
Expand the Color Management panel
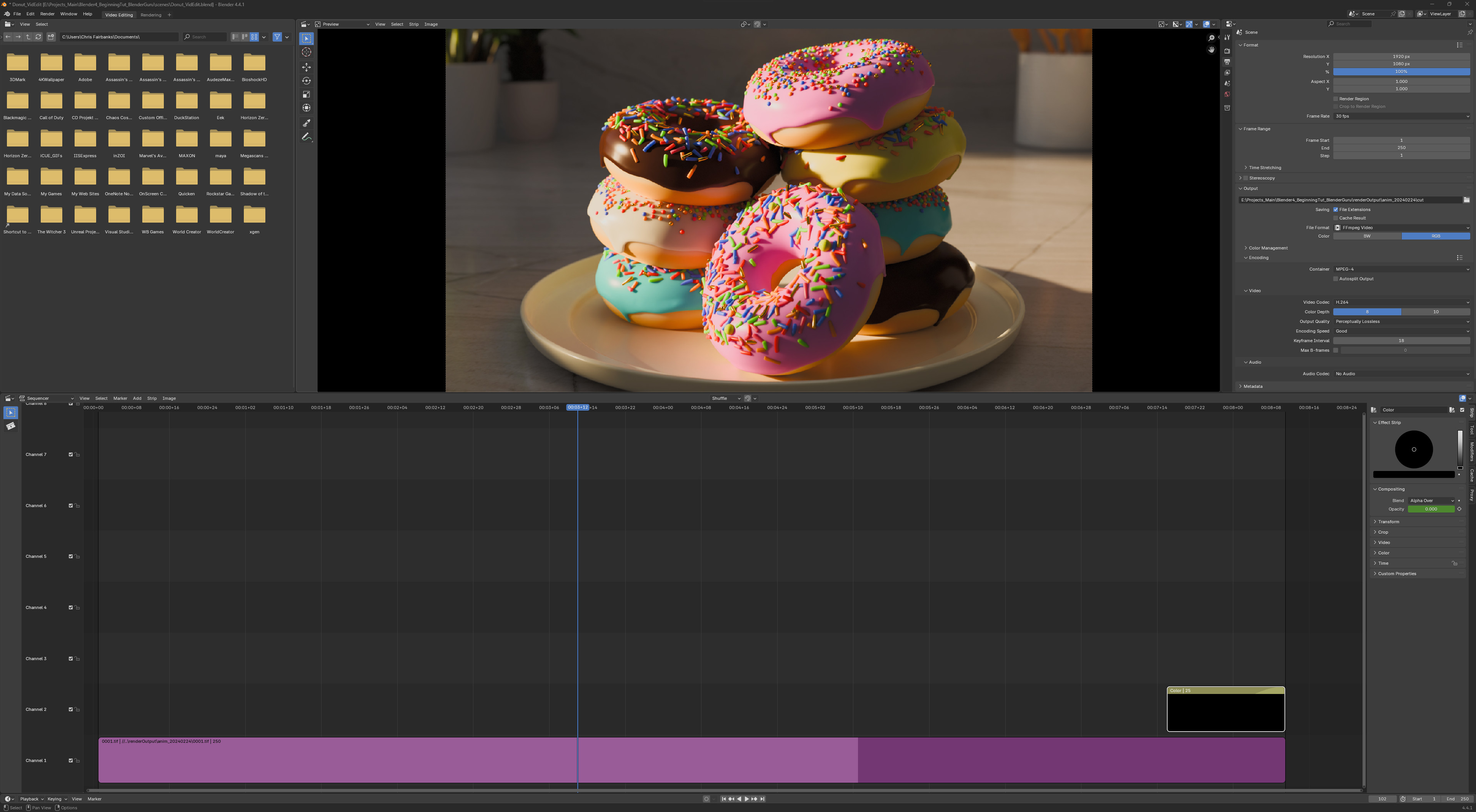click(1268, 248)
